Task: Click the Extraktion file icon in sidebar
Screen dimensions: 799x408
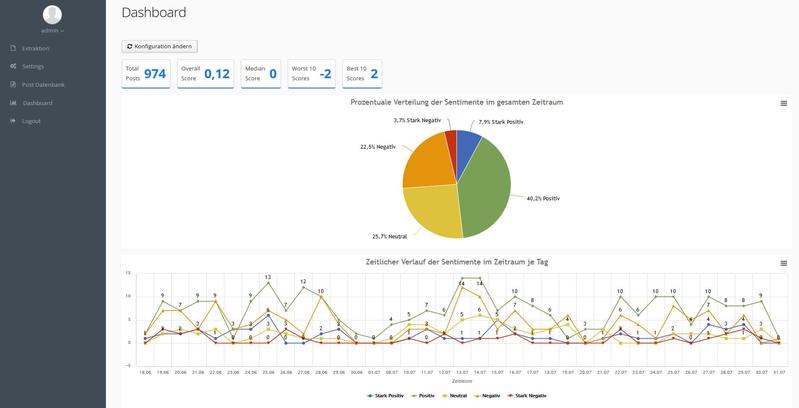Action: click(x=13, y=48)
